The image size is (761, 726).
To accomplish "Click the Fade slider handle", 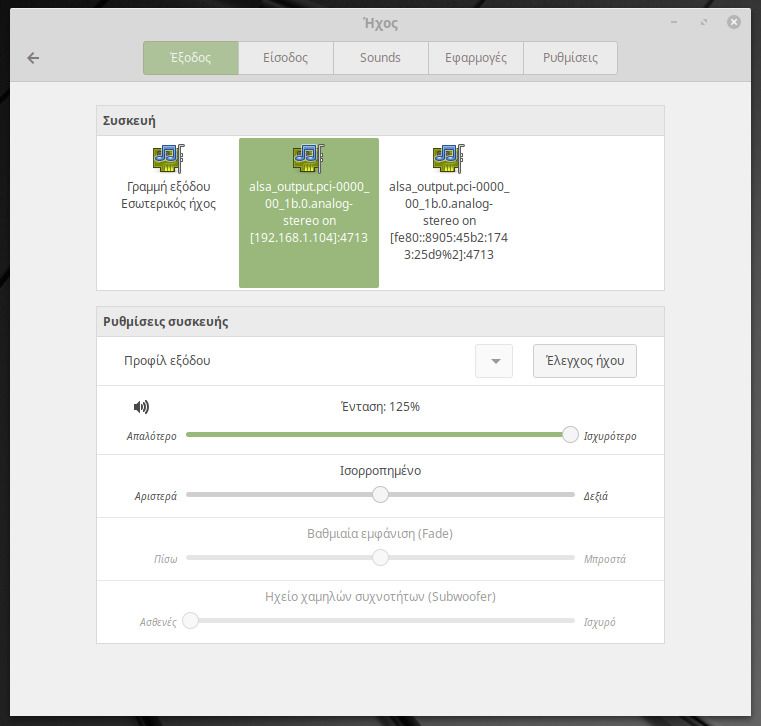I will 380,557.
